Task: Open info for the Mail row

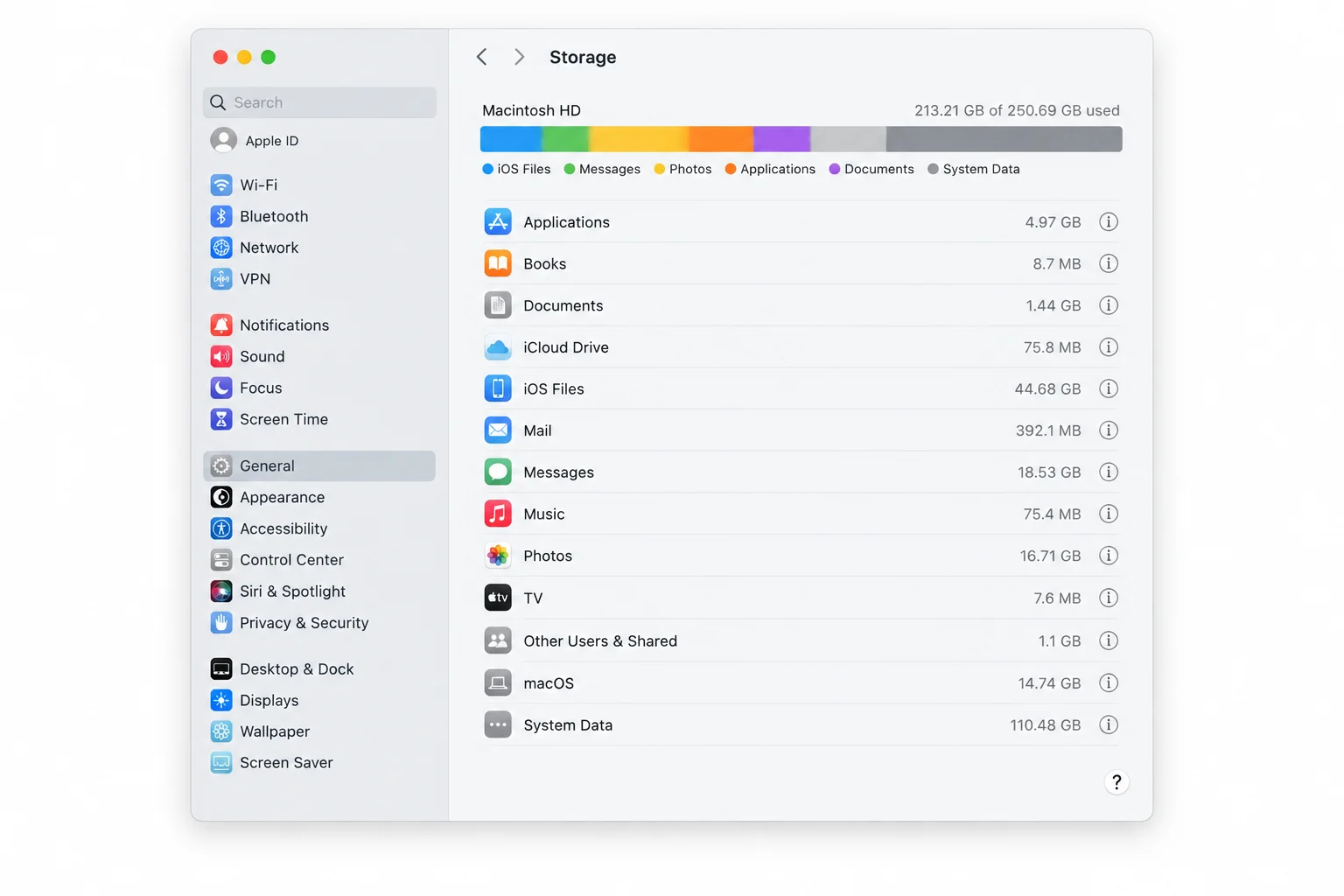Action: 1109,430
